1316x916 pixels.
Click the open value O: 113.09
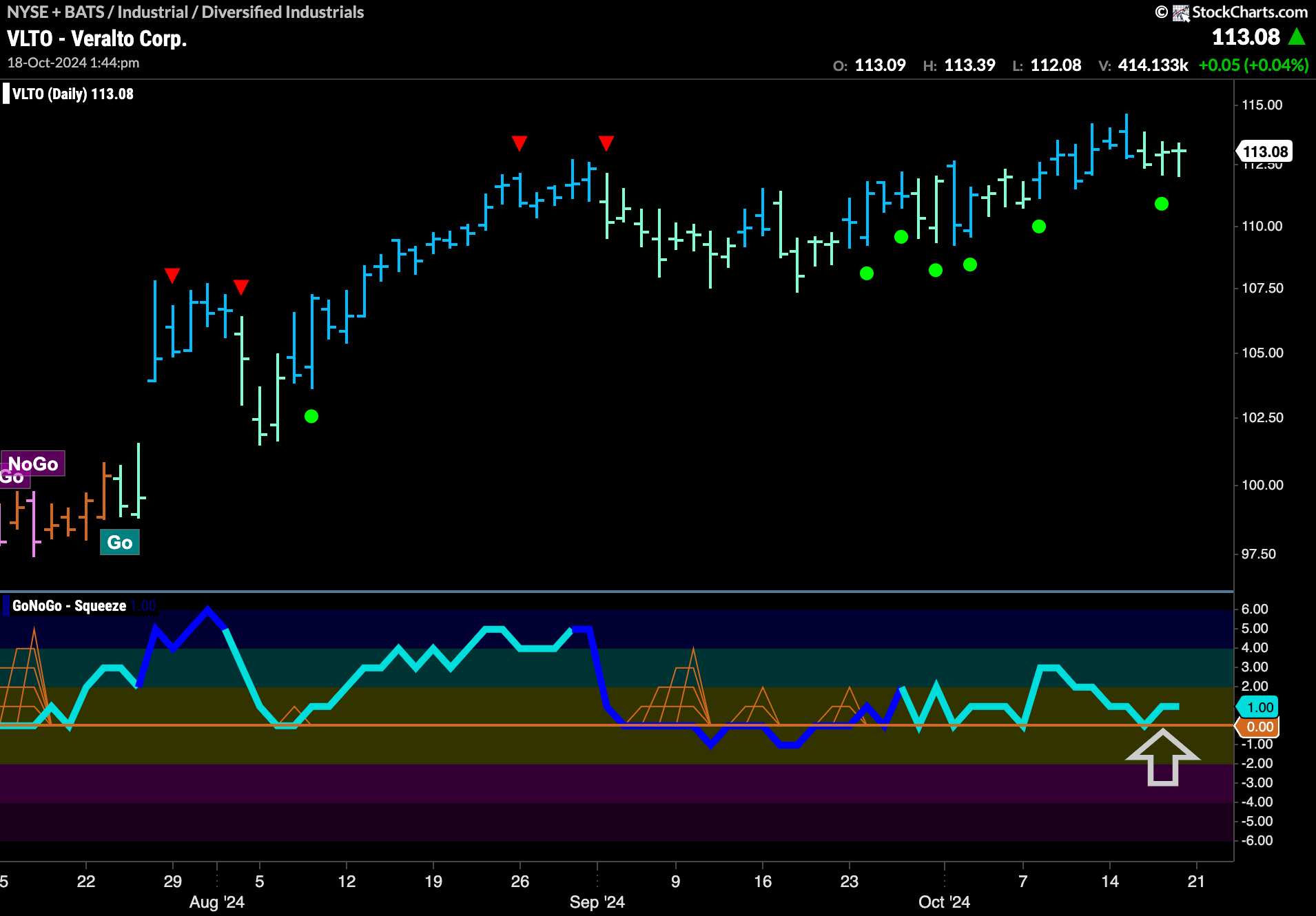click(x=870, y=65)
